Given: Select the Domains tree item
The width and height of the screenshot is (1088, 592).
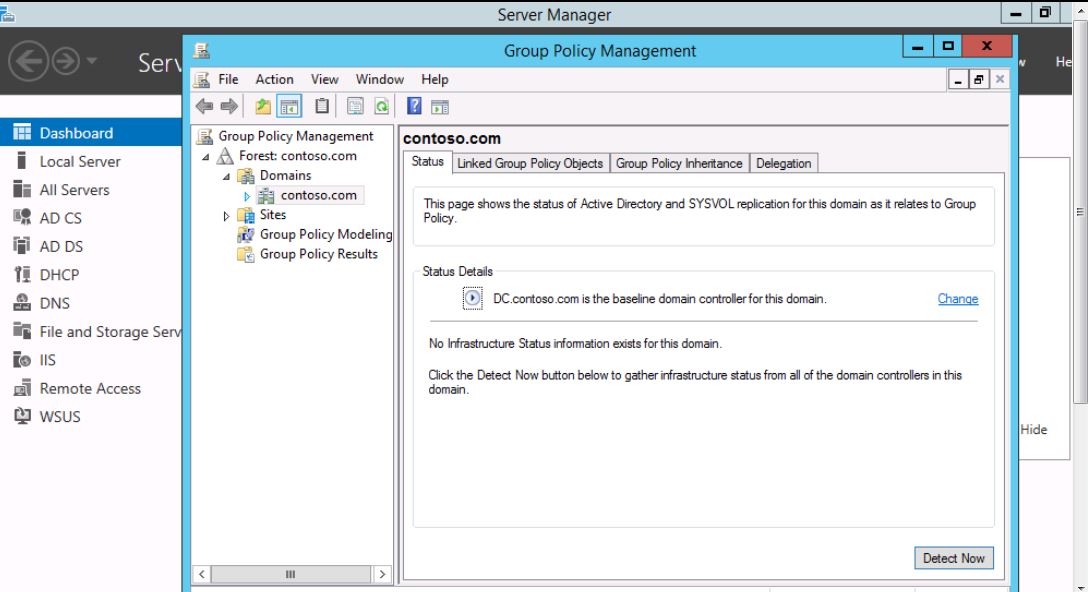Looking at the screenshot, I should pyautogui.click(x=285, y=175).
